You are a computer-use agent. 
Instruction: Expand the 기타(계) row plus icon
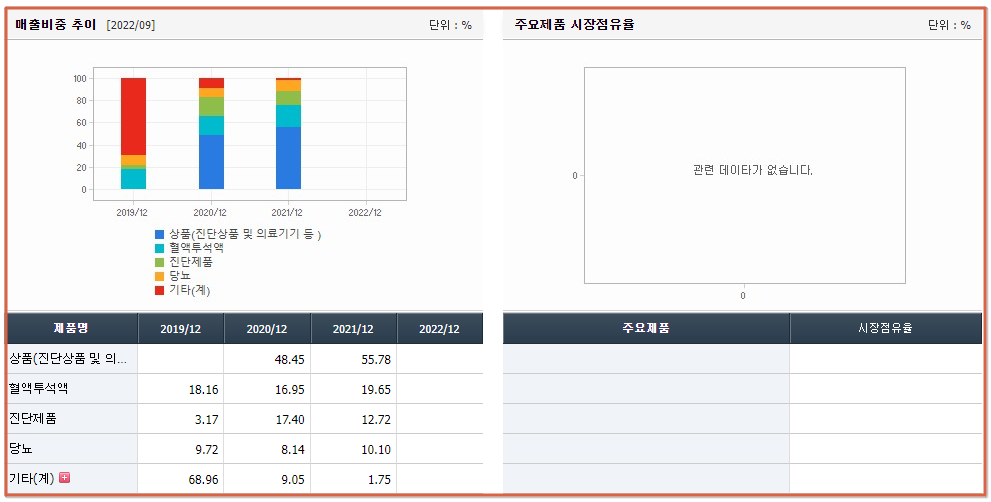[x=64, y=477]
